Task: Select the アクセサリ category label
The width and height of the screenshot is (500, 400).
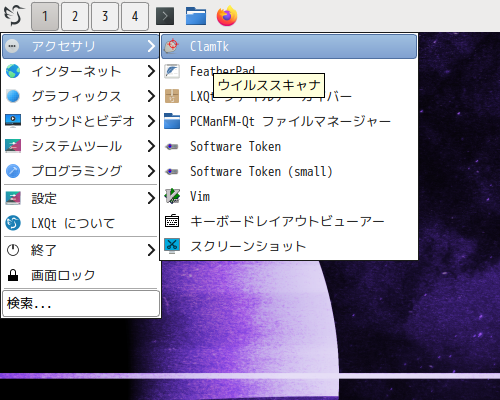Action: click(64, 46)
